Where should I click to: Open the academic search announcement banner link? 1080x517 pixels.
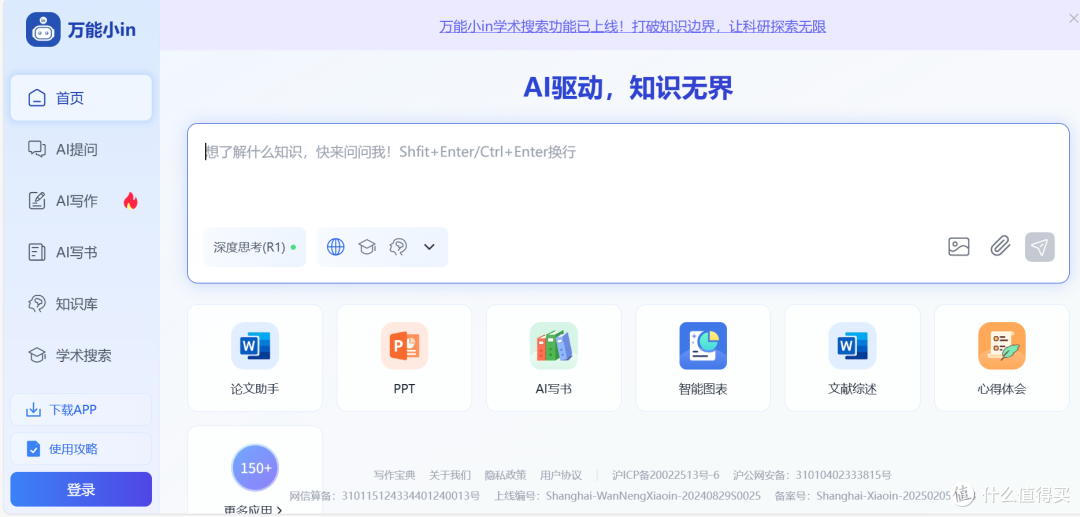(x=632, y=27)
